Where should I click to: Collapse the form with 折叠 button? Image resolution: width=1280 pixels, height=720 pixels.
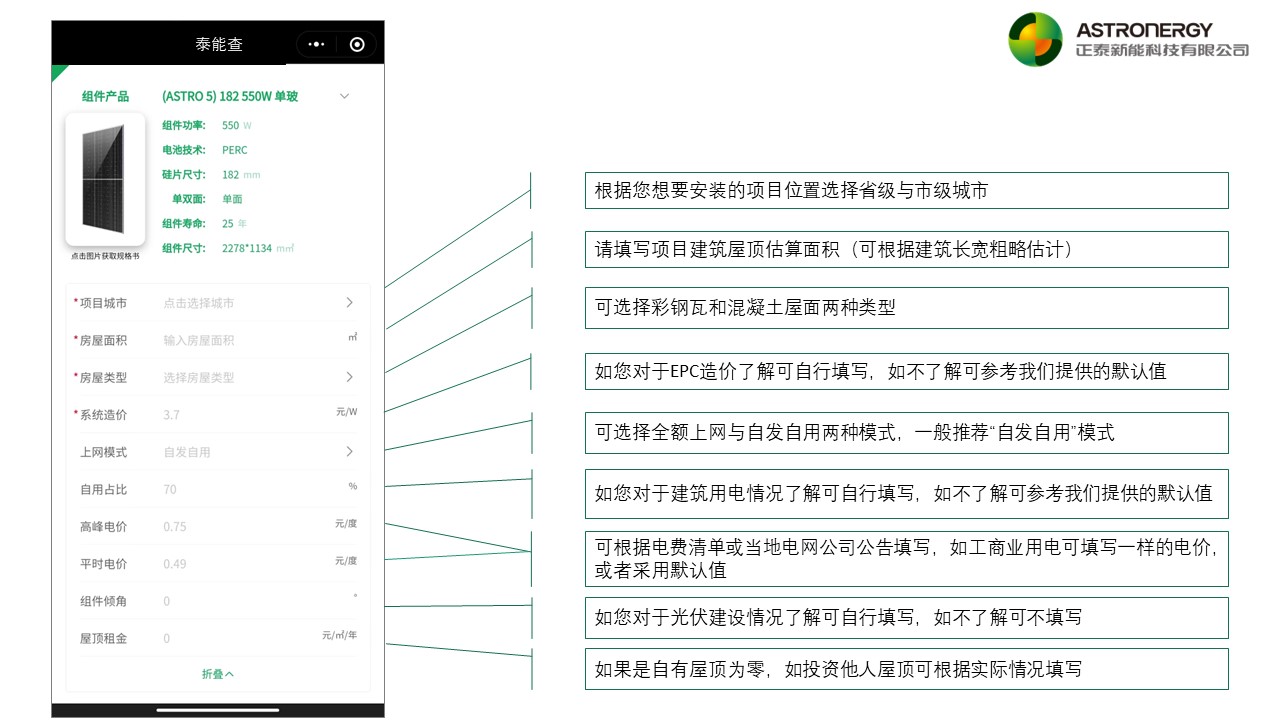(218, 674)
